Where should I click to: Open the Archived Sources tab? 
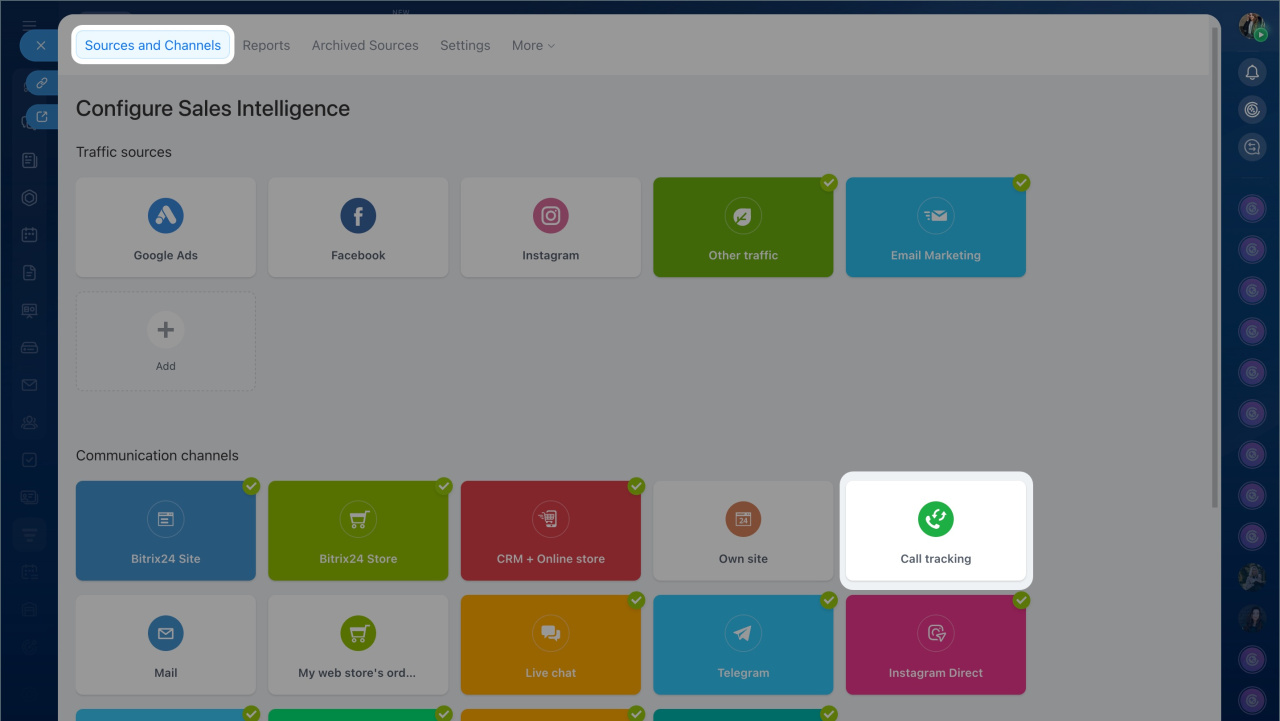pyautogui.click(x=365, y=46)
